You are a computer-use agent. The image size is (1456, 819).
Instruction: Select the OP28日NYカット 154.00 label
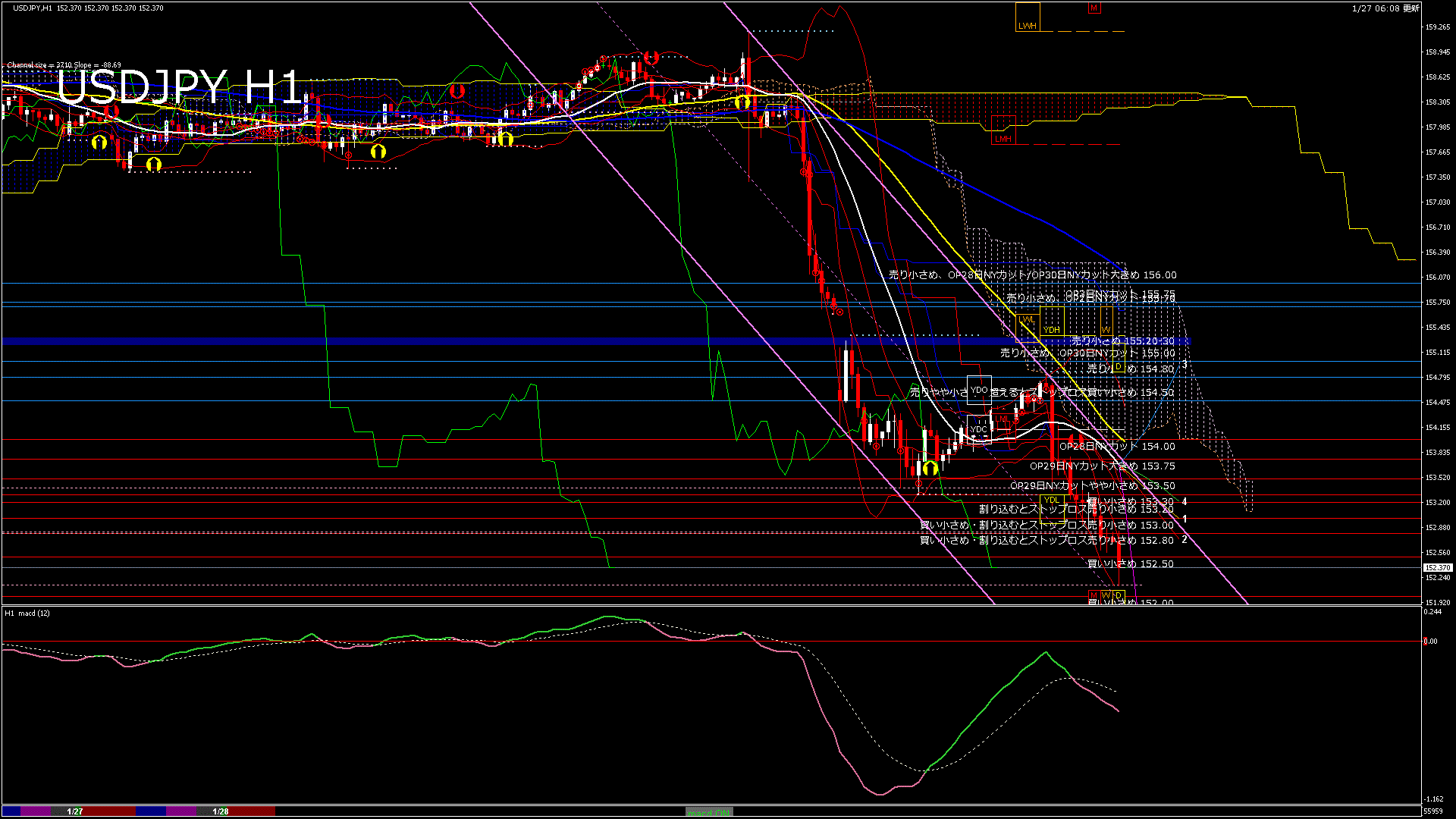(1117, 447)
